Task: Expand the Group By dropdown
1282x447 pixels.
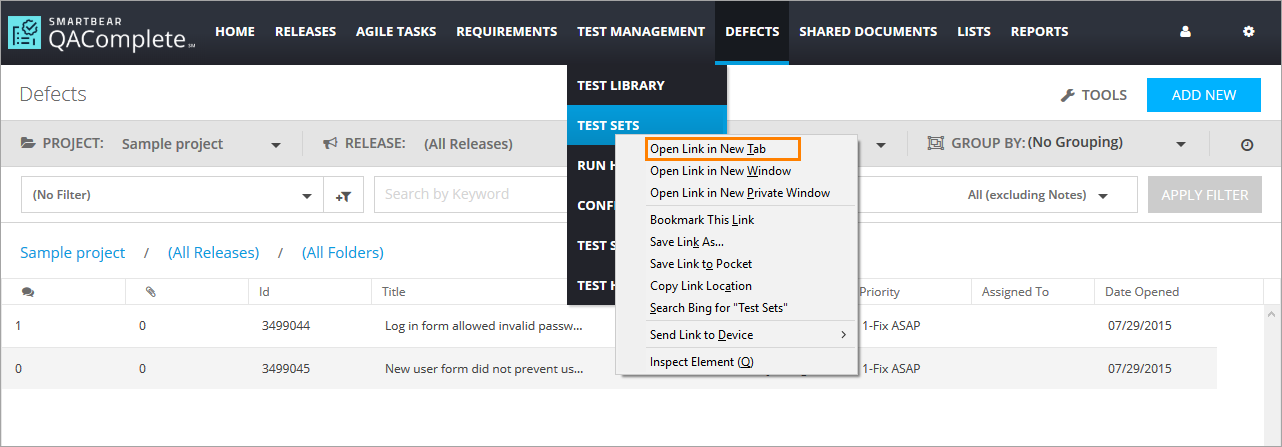Action: coord(1181,144)
